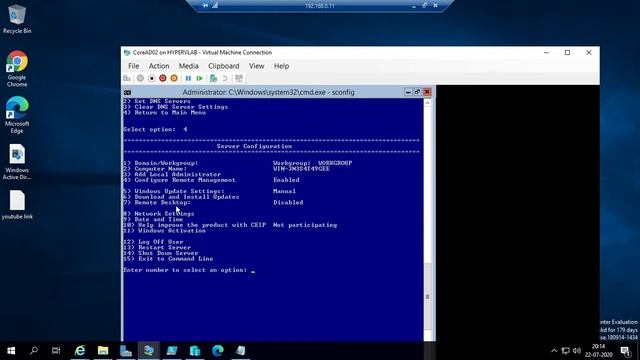Image resolution: width=640 pixels, height=360 pixels.
Task: Open Google Chrome desktop shortcut
Action: [17, 69]
